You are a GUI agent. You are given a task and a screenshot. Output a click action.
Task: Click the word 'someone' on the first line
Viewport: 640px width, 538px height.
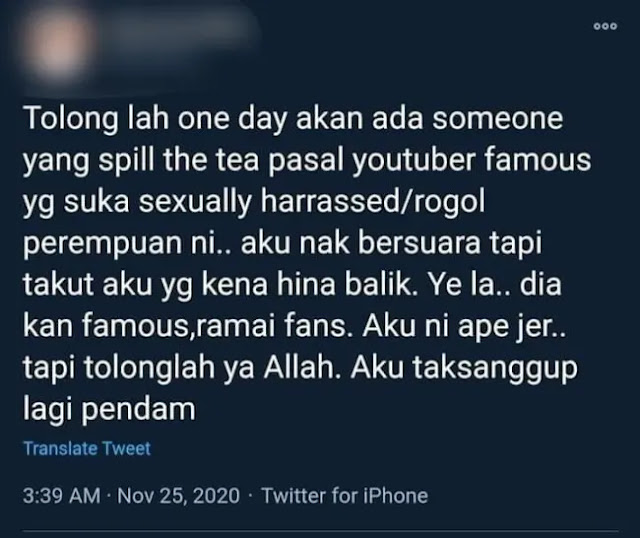(x=498, y=118)
